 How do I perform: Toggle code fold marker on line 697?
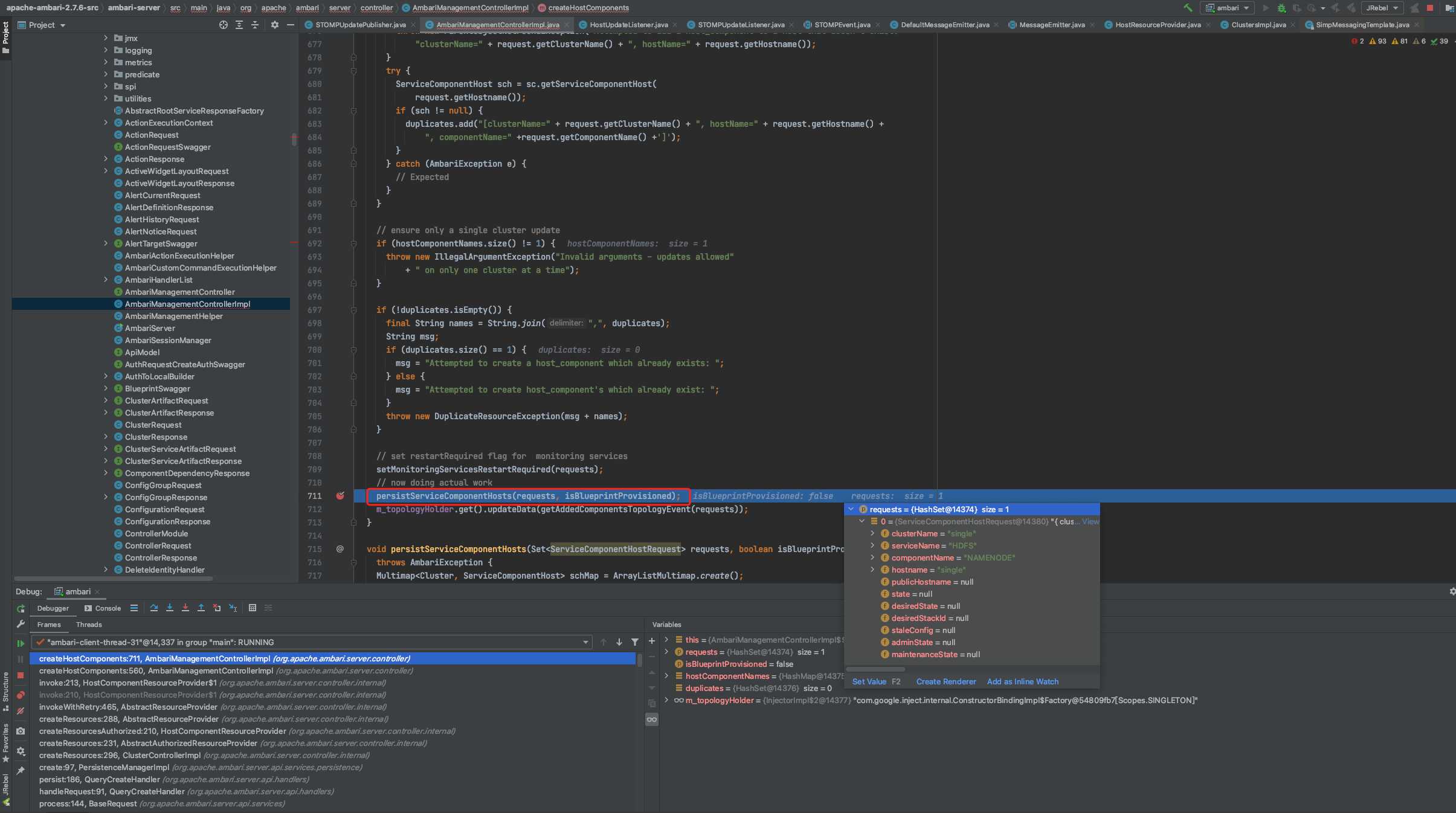[x=353, y=310]
